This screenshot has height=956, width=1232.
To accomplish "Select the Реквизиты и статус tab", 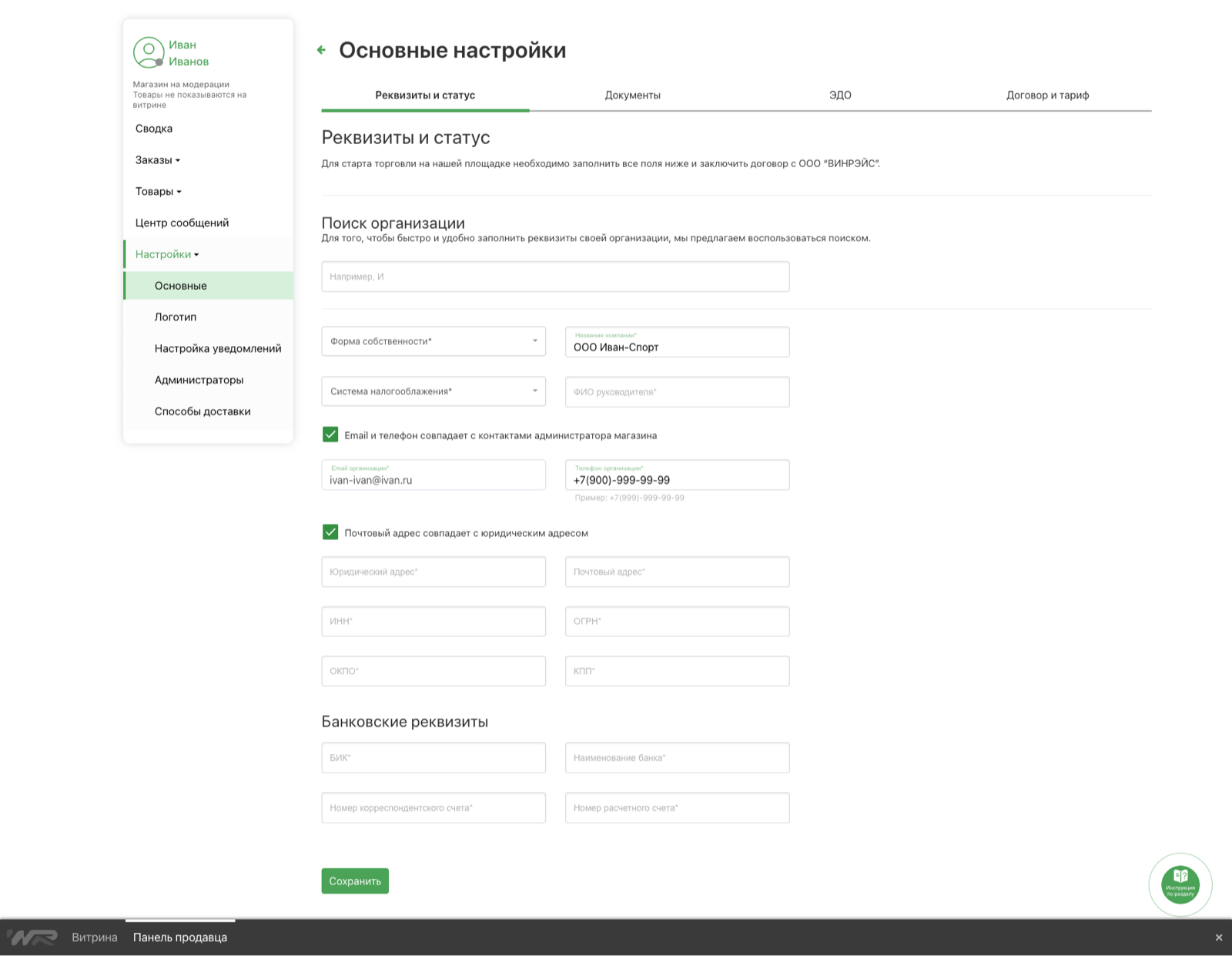I will (x=425, y=96).
